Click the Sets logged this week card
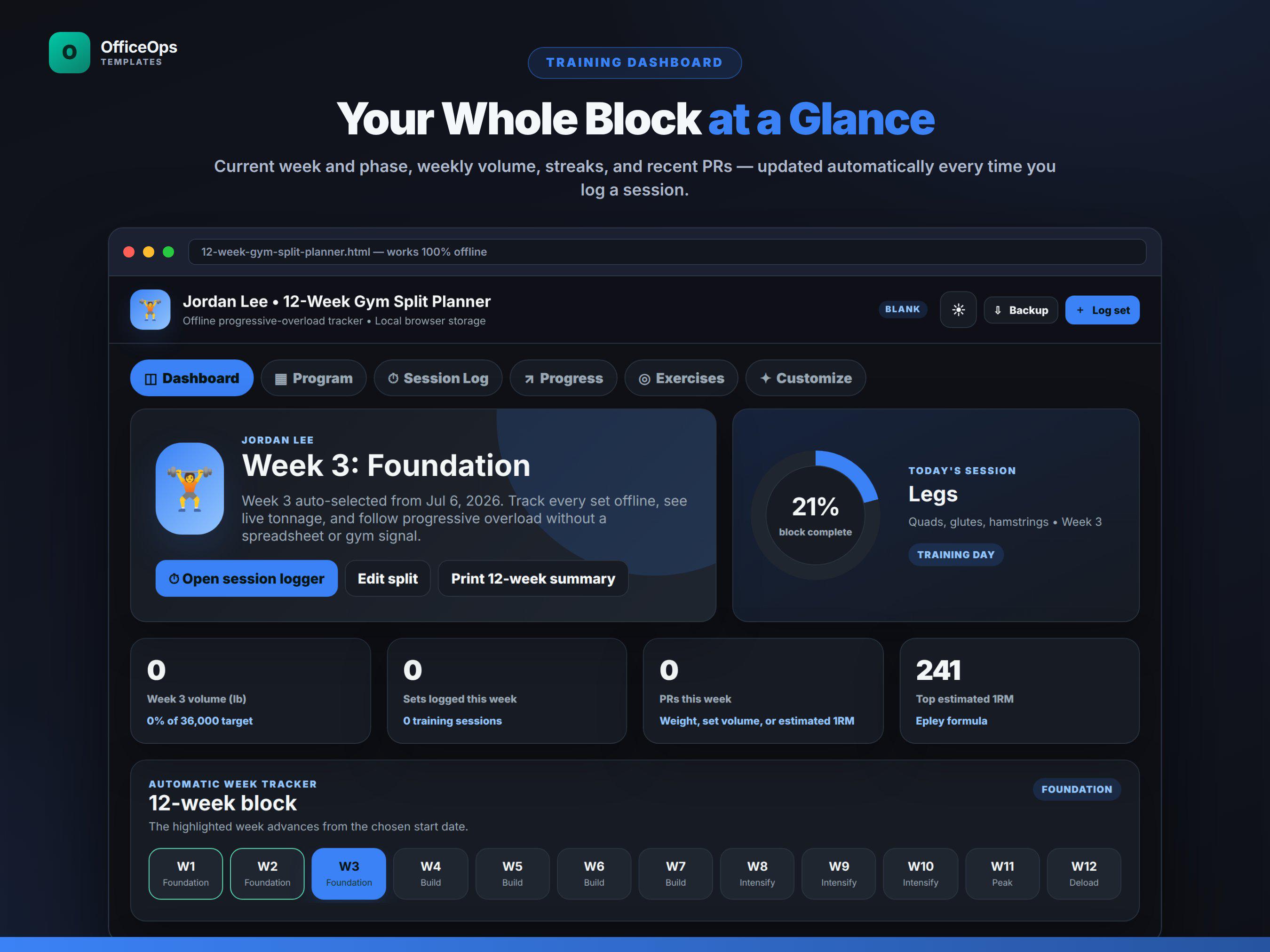Screen dimensions: 1270x952 (507, 691)
